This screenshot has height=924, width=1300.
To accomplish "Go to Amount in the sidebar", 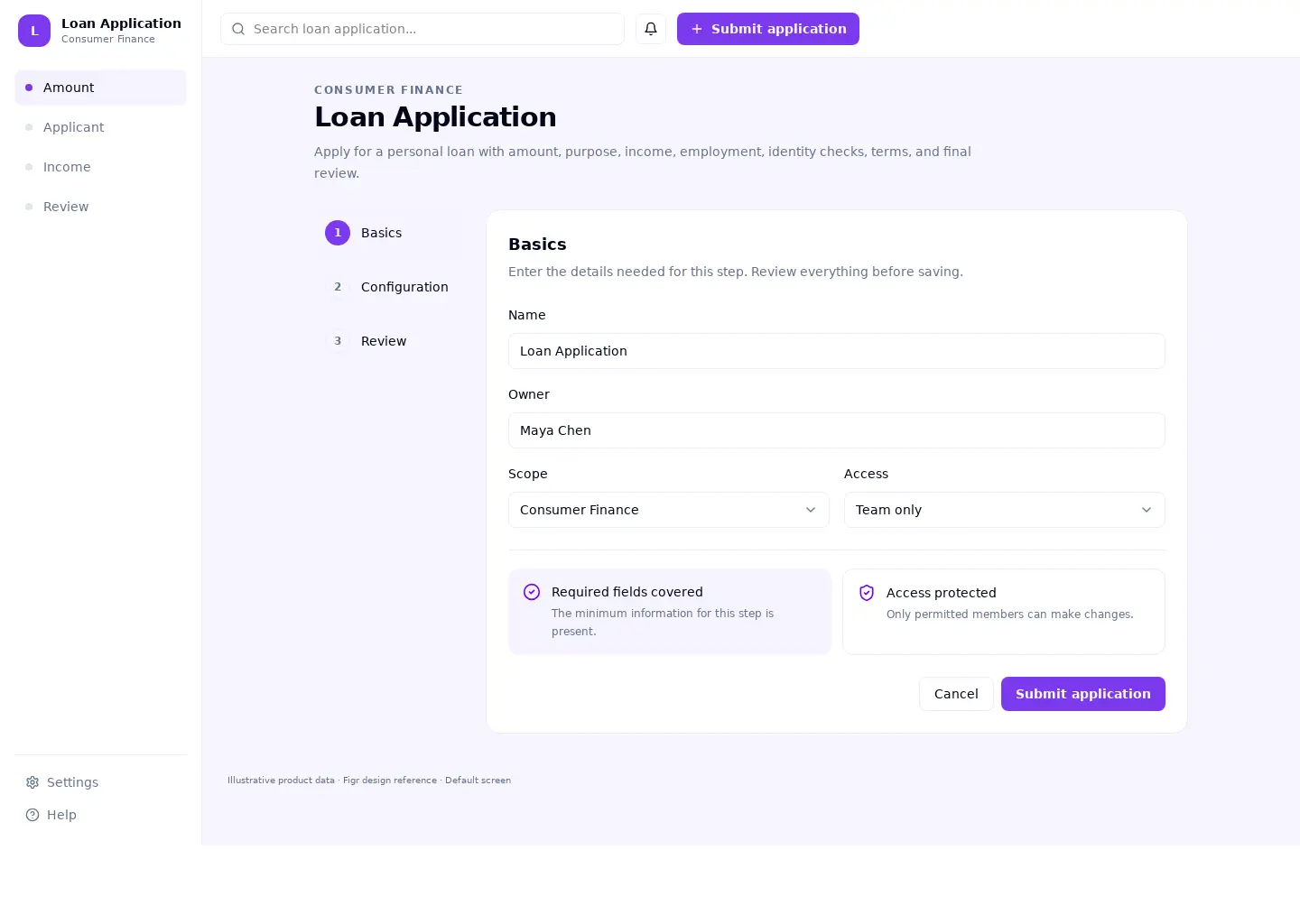I will click(x=101, y=88).
